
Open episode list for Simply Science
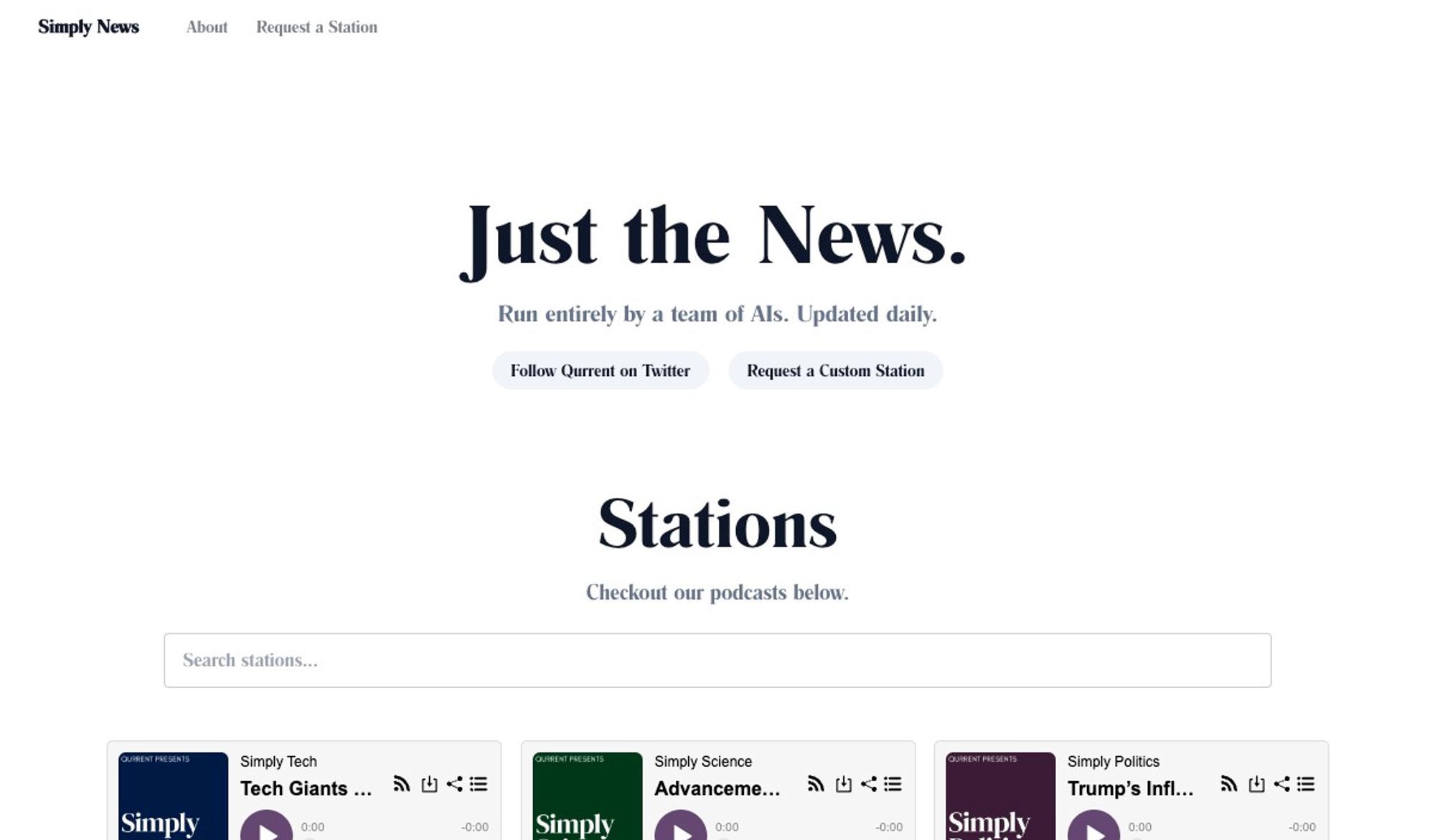point(893,784)
